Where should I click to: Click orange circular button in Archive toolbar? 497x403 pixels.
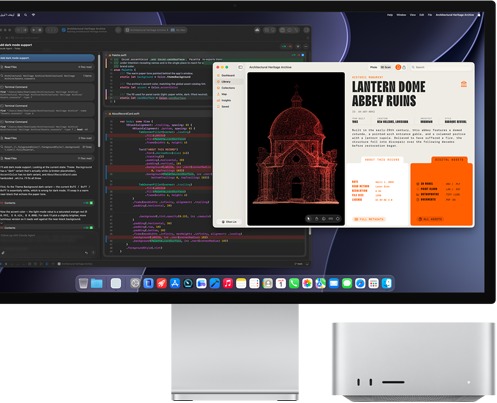click(398, 67)
